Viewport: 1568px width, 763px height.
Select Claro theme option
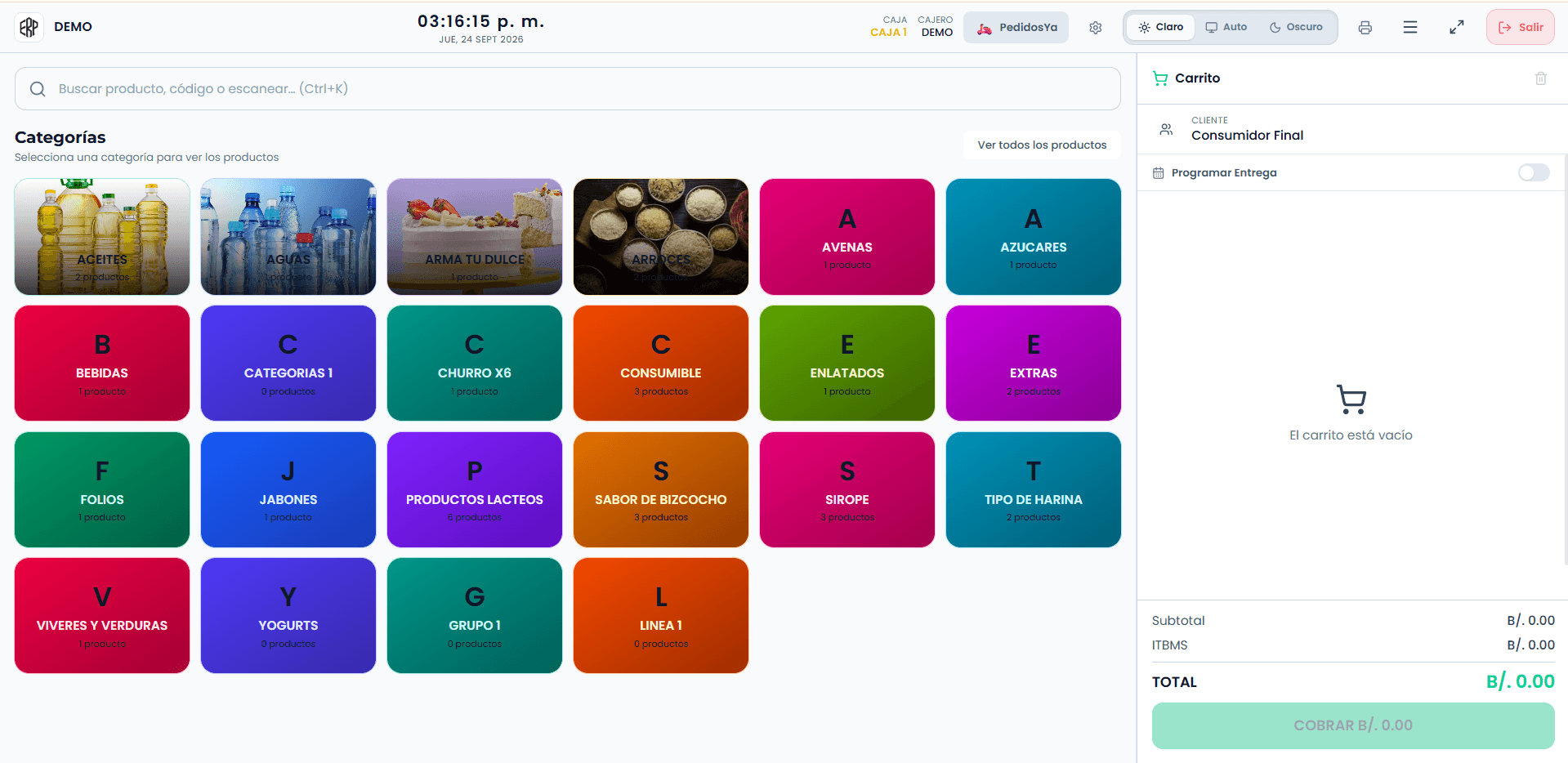coord(1161,27)
